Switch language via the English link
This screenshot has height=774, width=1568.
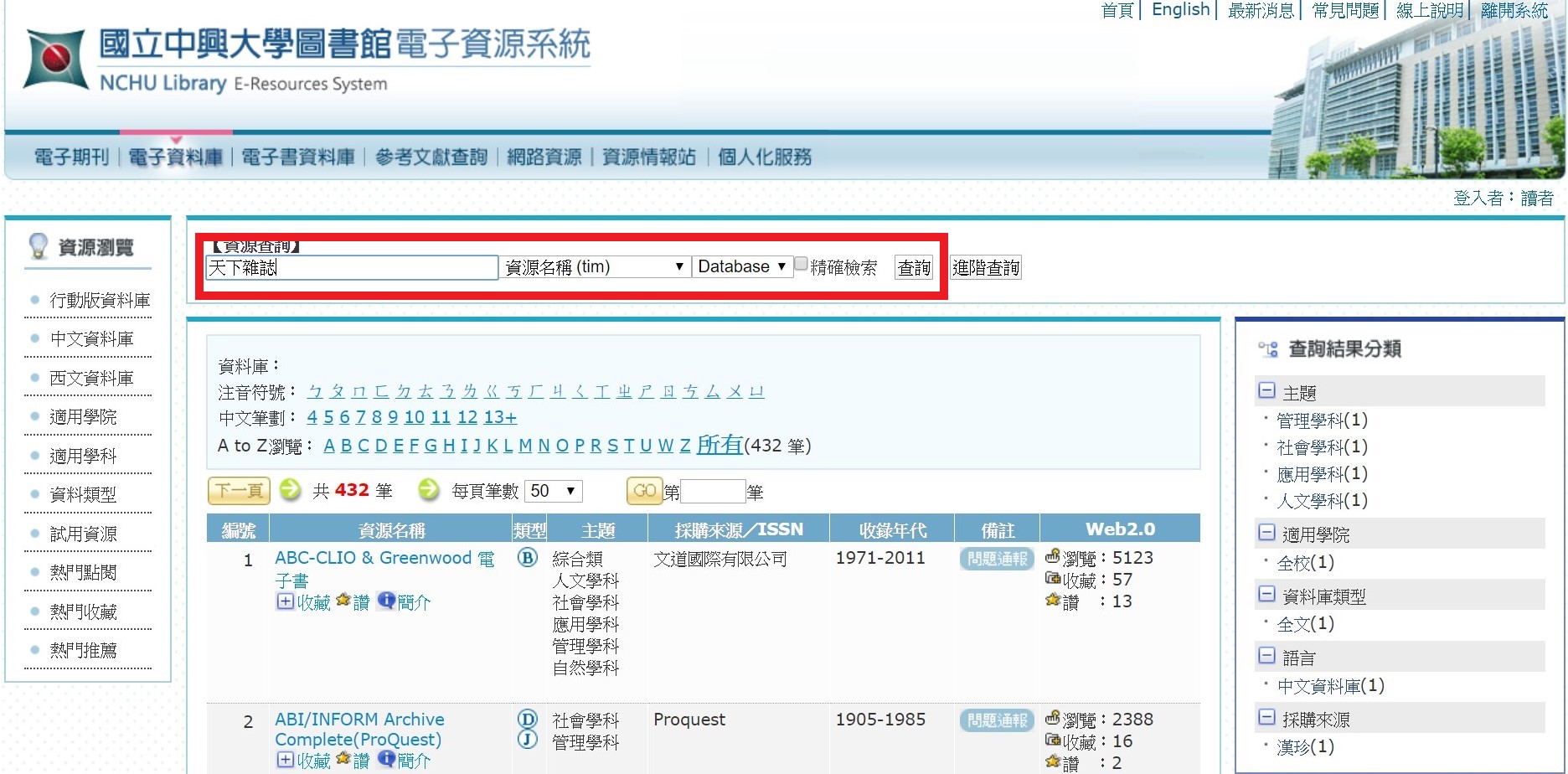click(x=1181, y=9)
